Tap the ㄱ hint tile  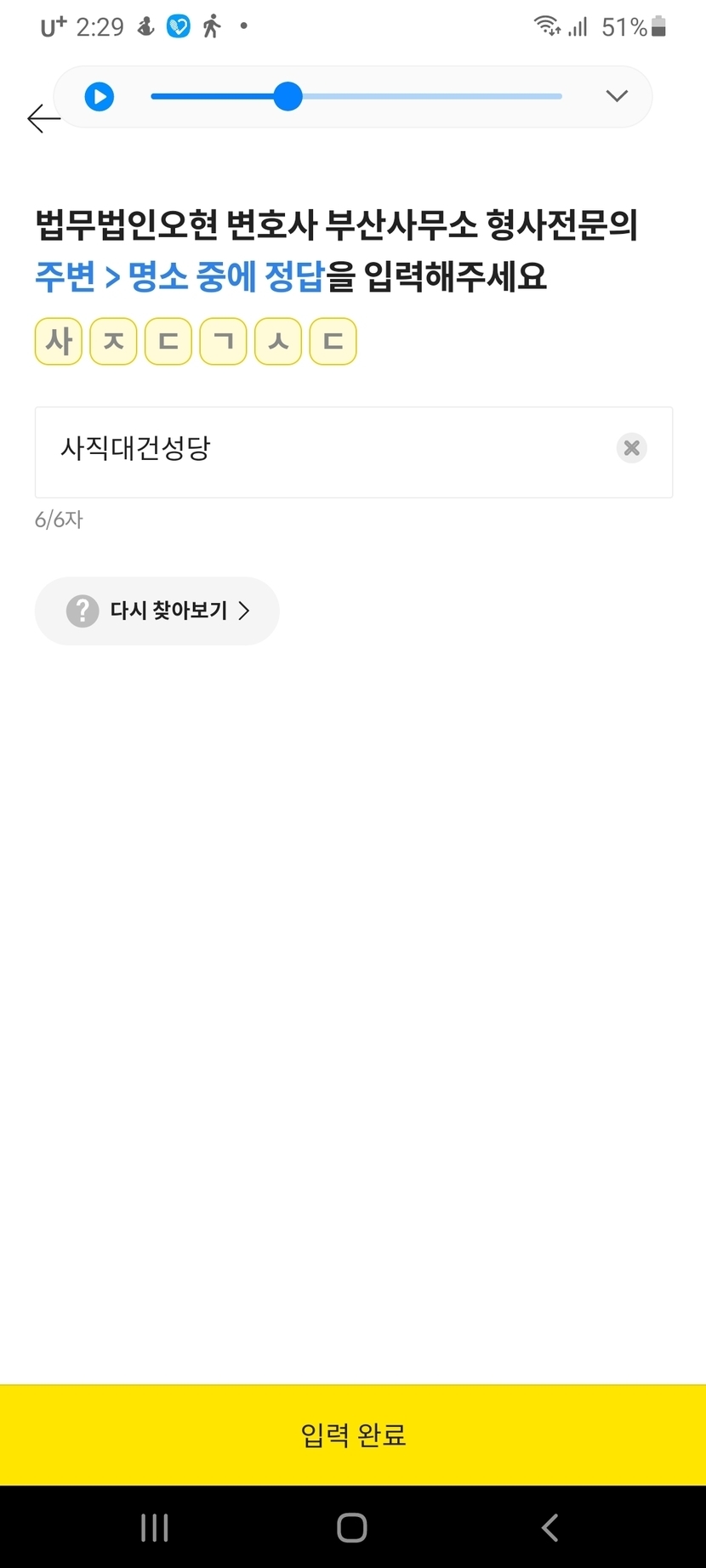coord(223,342)
